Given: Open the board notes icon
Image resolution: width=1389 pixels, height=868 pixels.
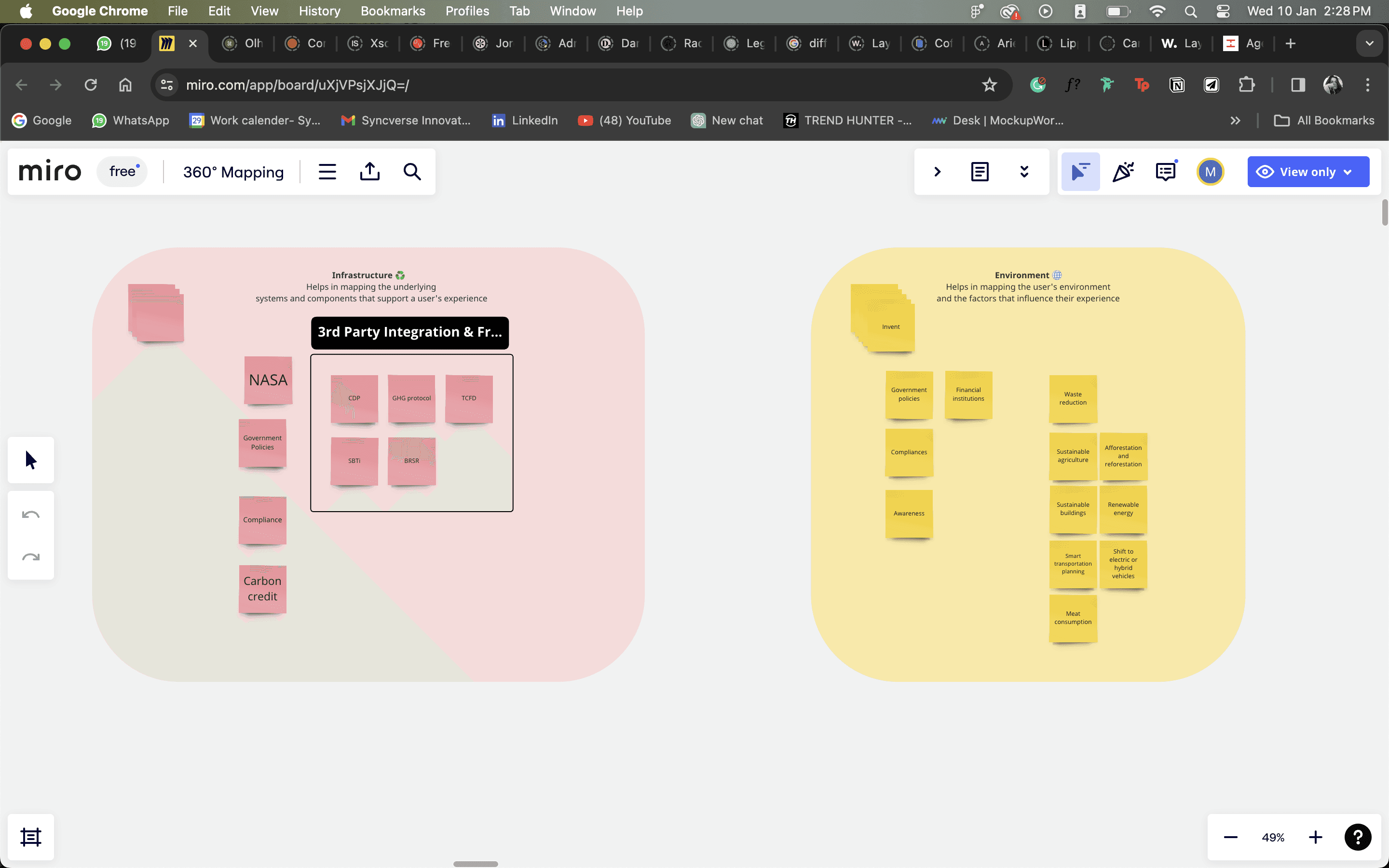Looking at the screenshot, I should (x=979, y=172).
